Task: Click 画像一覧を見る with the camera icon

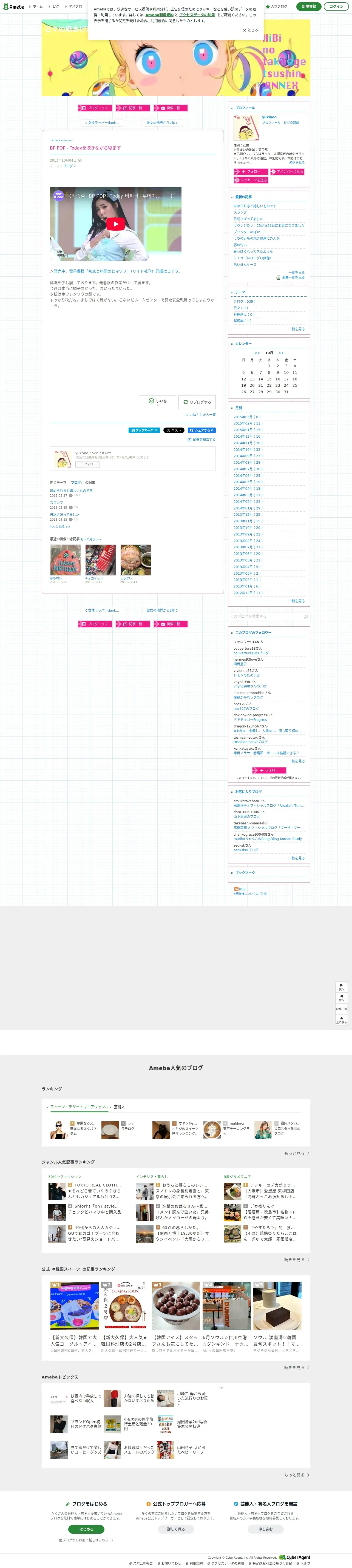Action: click(x=291, y=277)
